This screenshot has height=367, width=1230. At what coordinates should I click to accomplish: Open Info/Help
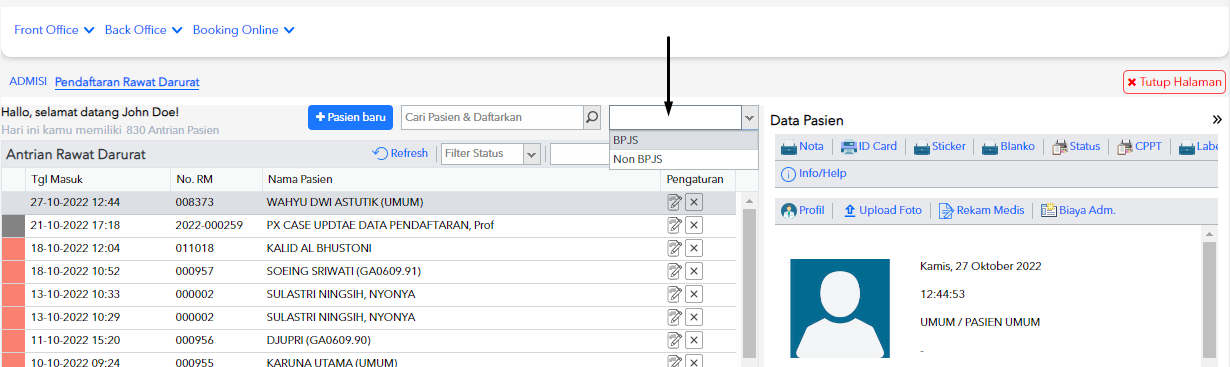point(813,174)
